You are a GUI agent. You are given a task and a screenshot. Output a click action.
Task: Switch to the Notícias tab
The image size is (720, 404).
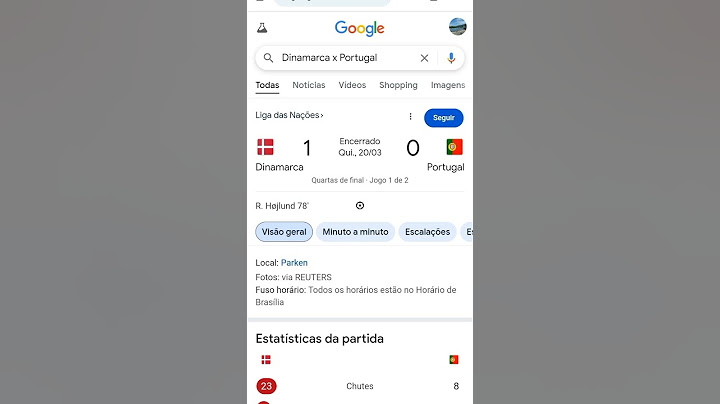(x=309, y=85)
